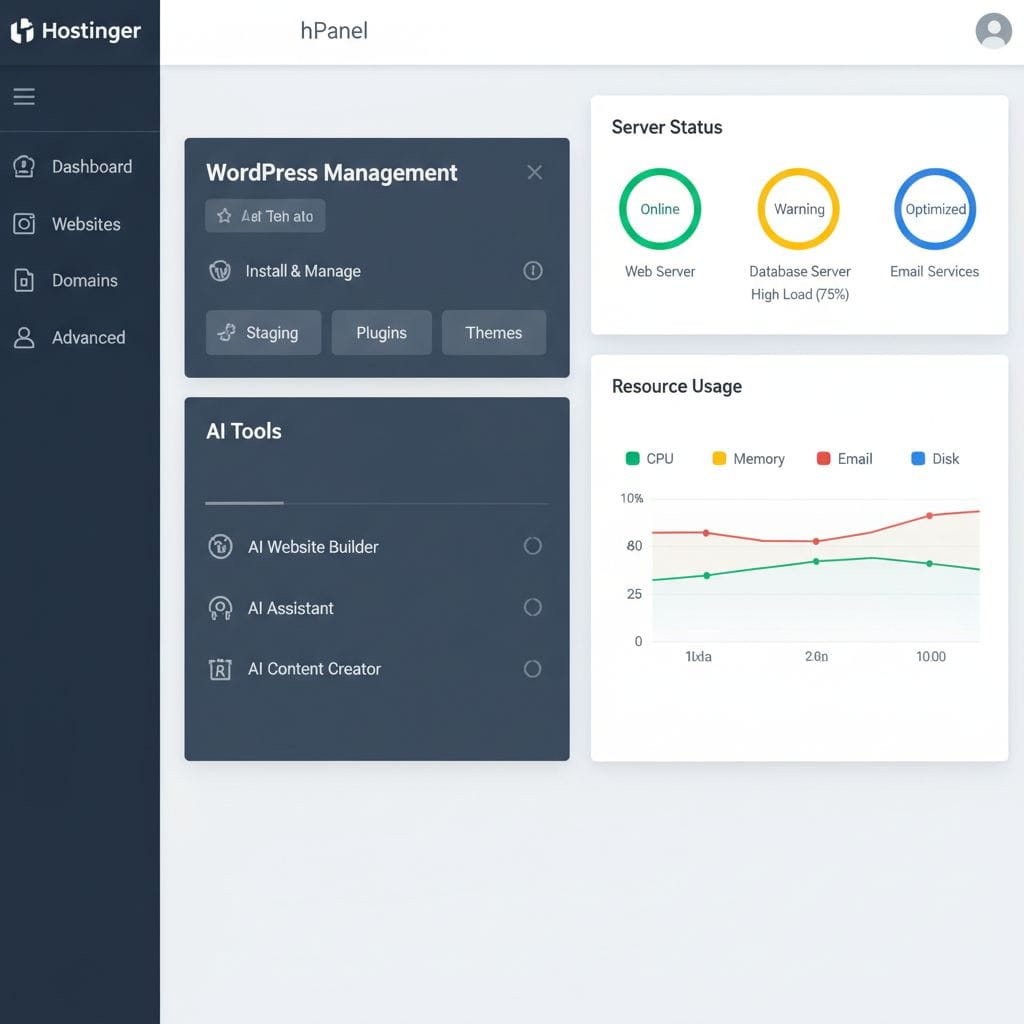Screen dimensions: 1024x1024
Task: Close the WordPress Management card
Action: (x=535, y=172)
